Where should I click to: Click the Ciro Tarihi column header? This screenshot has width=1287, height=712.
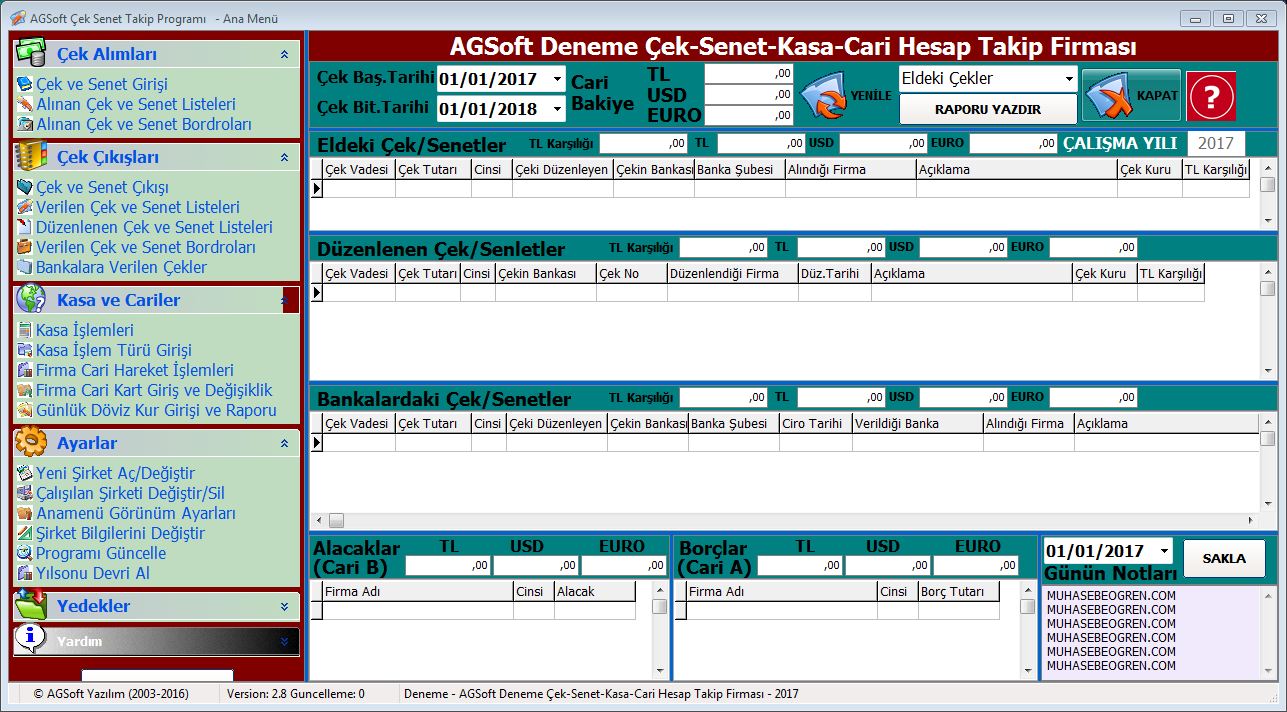(815, 424)
